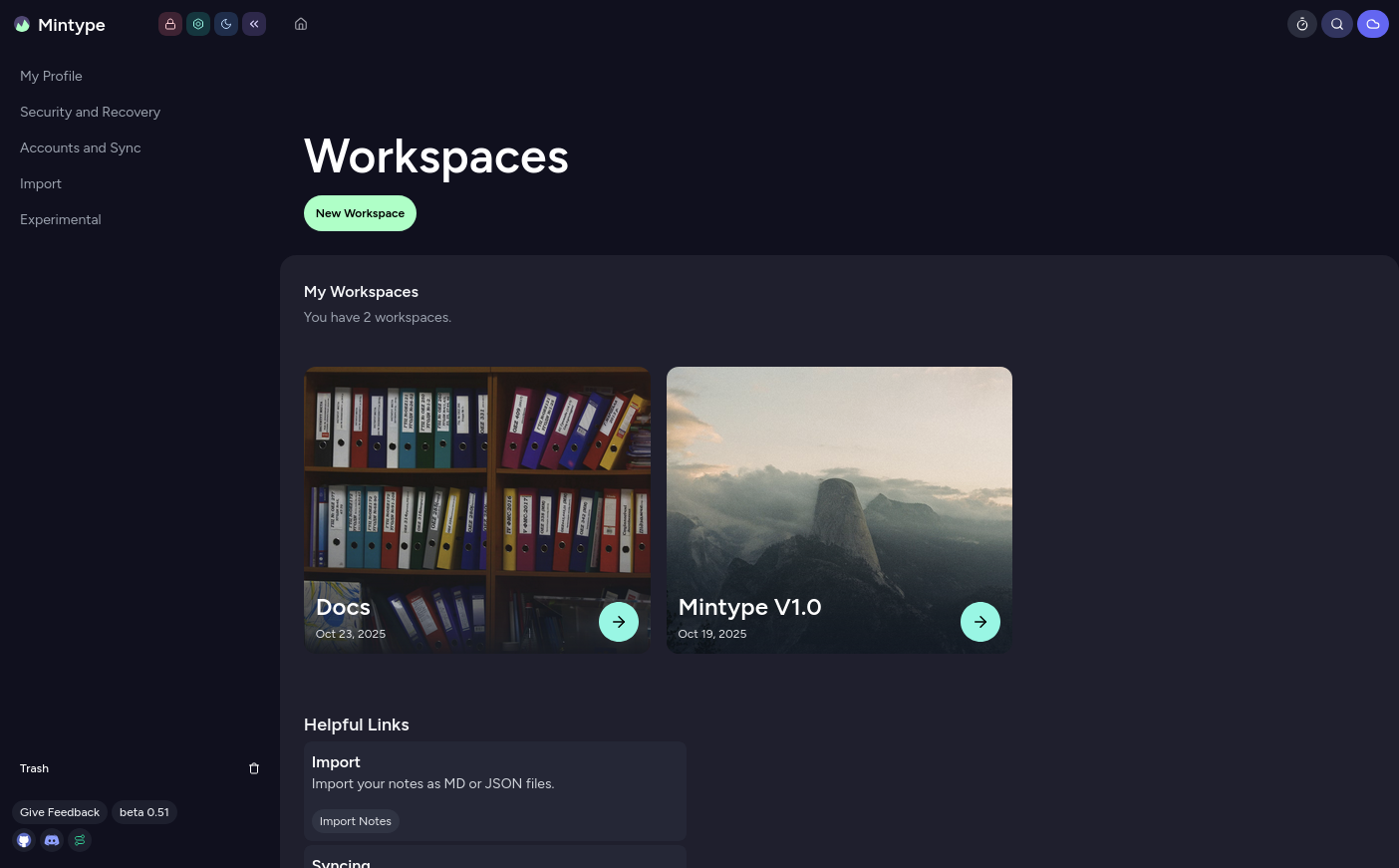The height and width of the screenshot is (868, 1399).
Task: Collapse the sidebar with the double chevron
Action: [254, 24]
